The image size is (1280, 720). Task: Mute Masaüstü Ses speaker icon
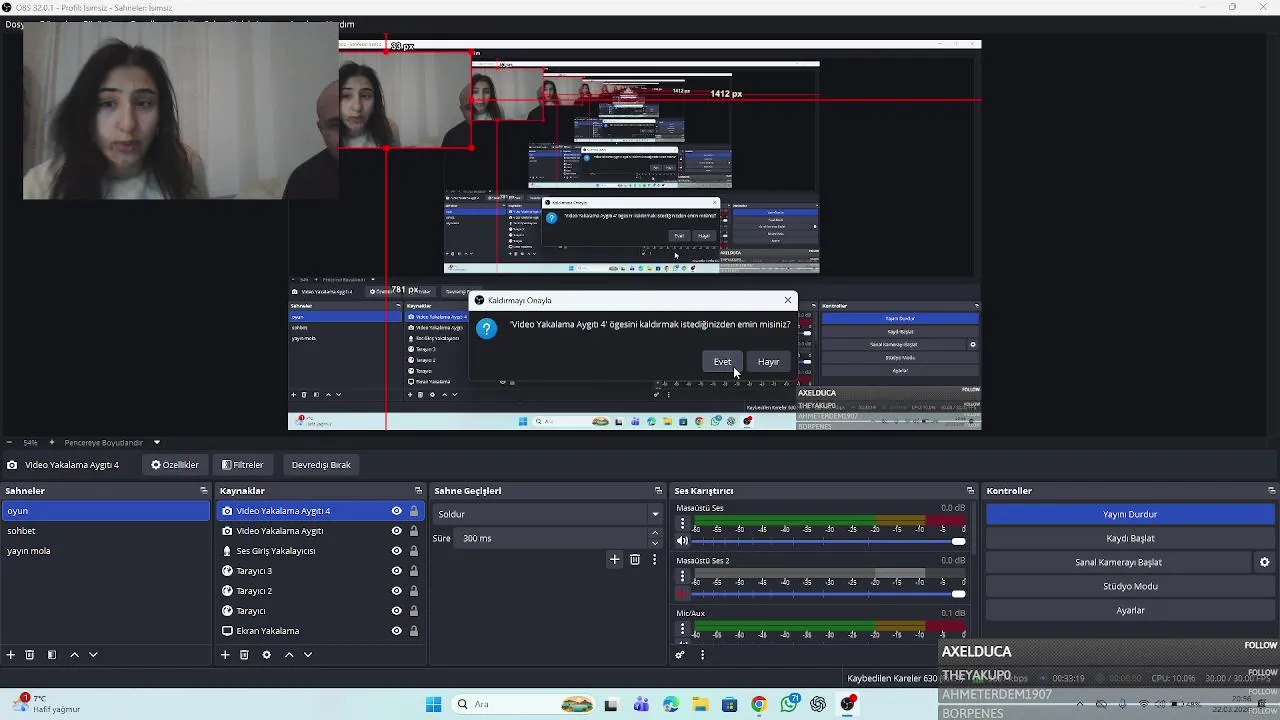(682, 541)
